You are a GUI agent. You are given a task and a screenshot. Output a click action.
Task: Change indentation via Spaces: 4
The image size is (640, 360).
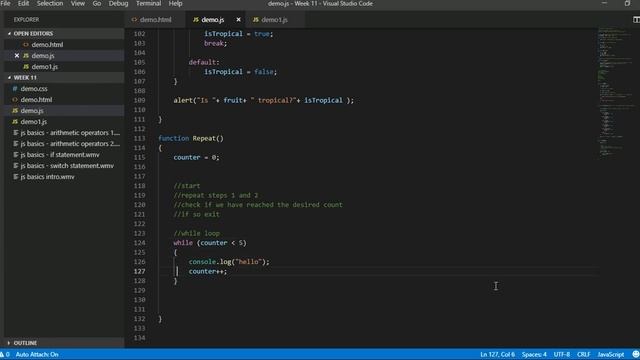pos(534,354)
